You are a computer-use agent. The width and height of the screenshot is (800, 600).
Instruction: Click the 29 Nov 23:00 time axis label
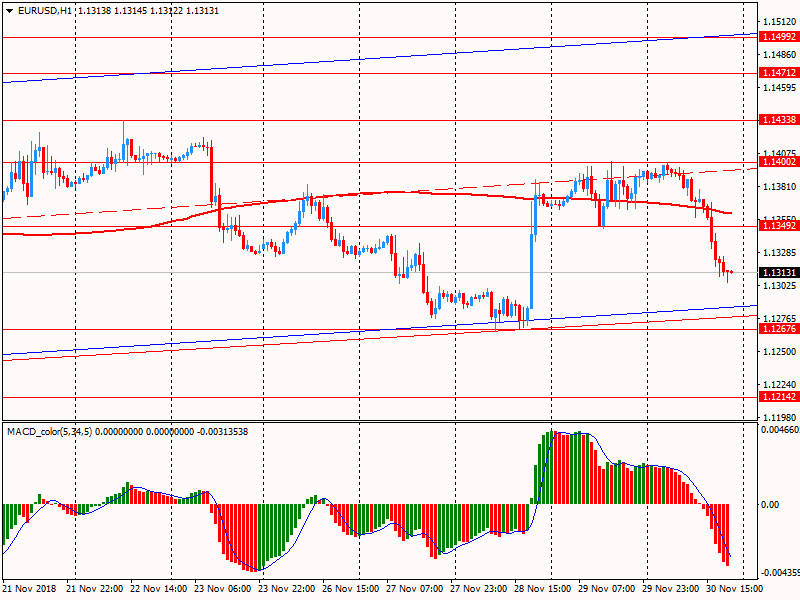click(x=670, y=588)
